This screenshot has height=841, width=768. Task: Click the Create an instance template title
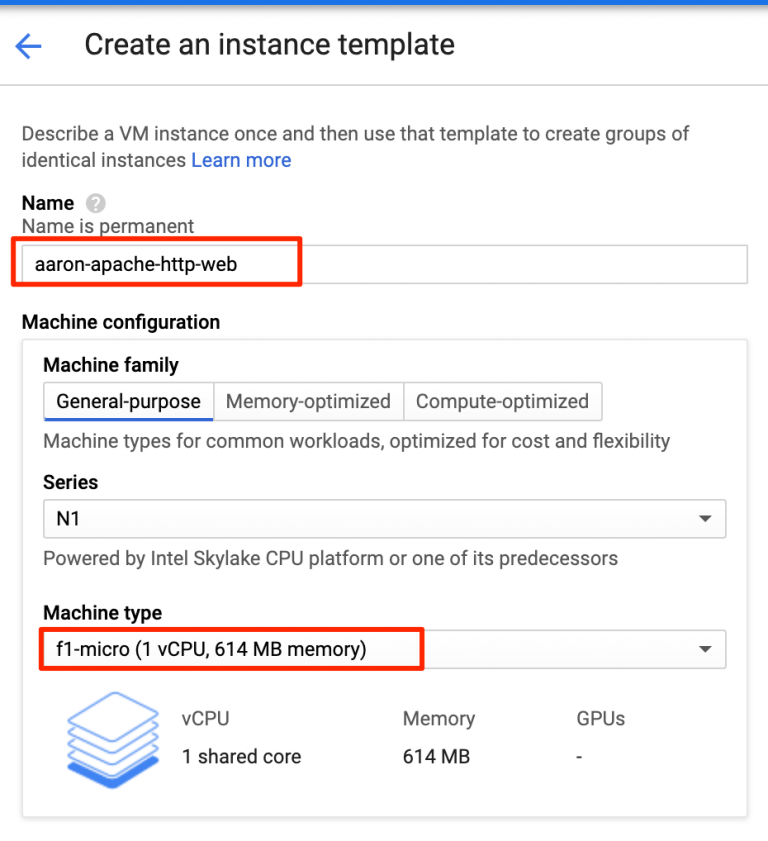coord(269,45)
